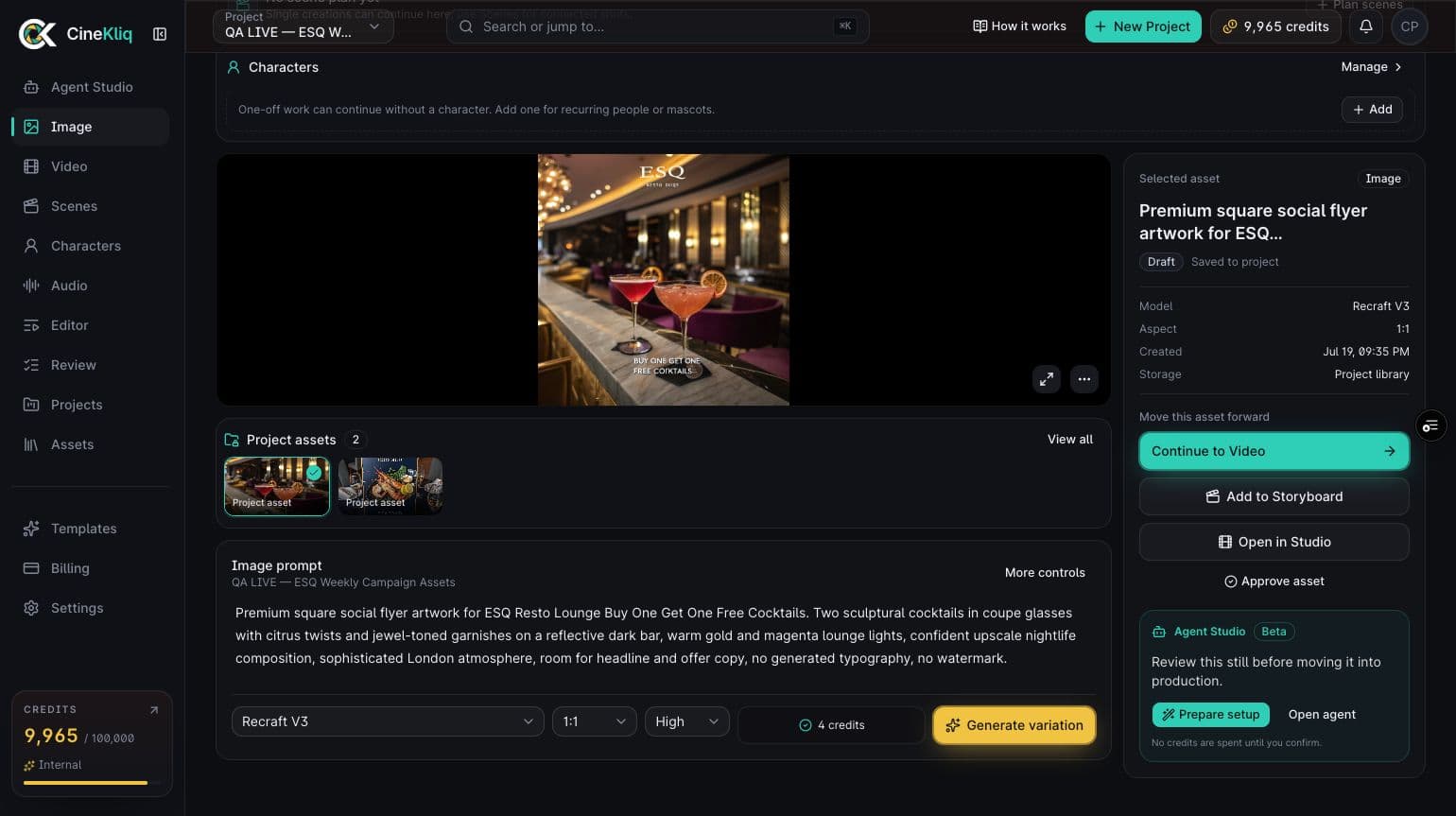1456x816 pixels.
Task: Click the Agent Studio robot icon in card
Action: tap(1159, 632)
